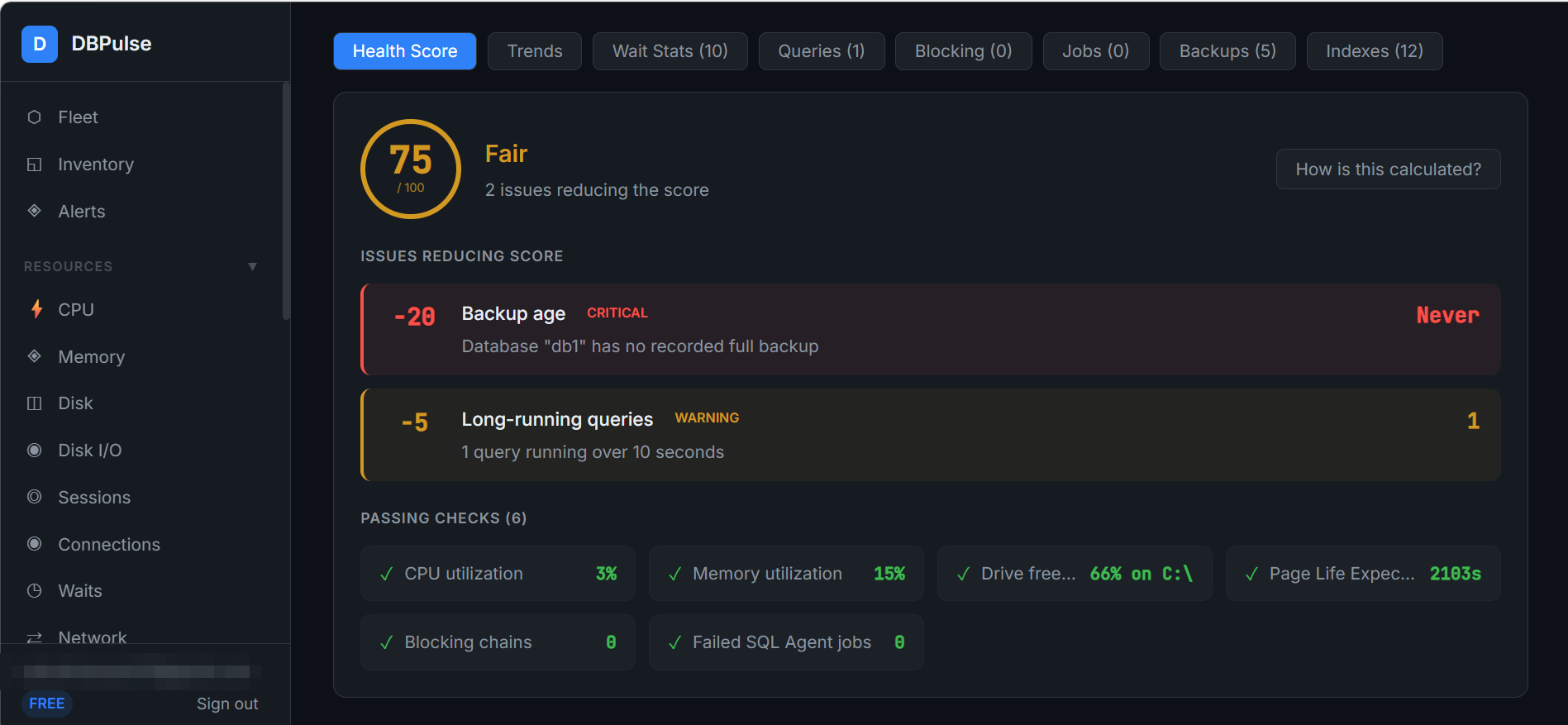Image resolution: width=1568 pixels, height=725 pixels.
Task: Click the Inventory sidebar icon
Action: point(34,165)
